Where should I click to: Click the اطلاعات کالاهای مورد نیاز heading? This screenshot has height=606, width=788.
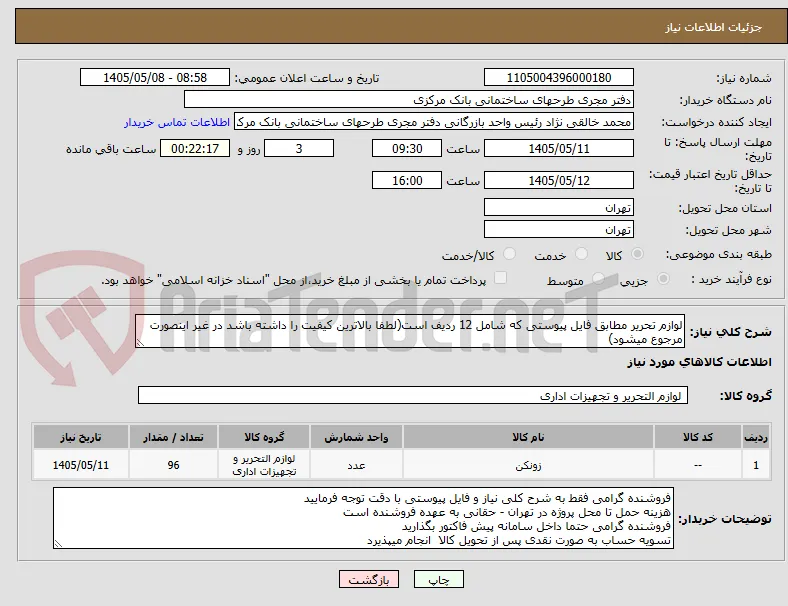point(699,362)
